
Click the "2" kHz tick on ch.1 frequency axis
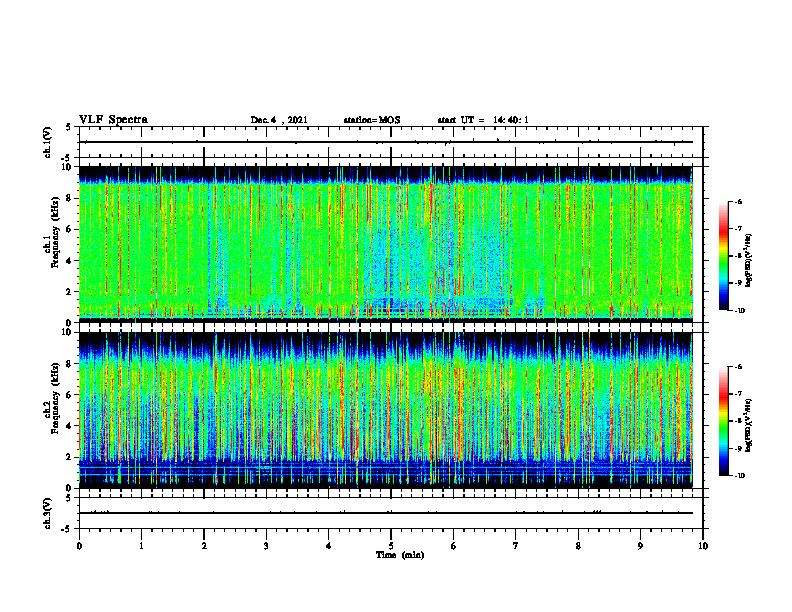tap(70, 292)
